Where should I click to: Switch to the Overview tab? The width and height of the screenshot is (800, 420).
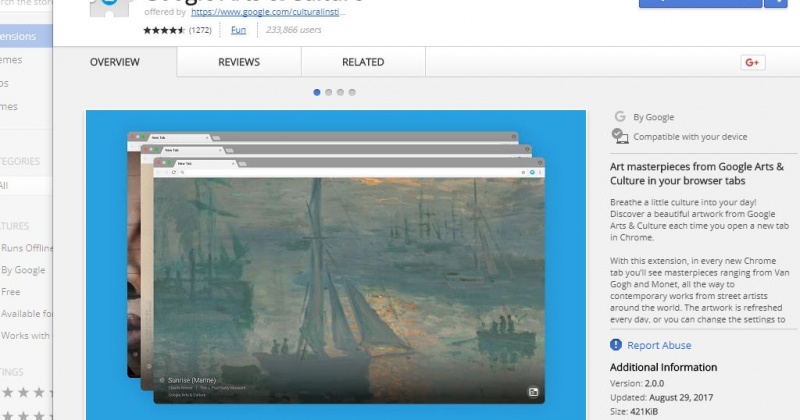[115, 62]
